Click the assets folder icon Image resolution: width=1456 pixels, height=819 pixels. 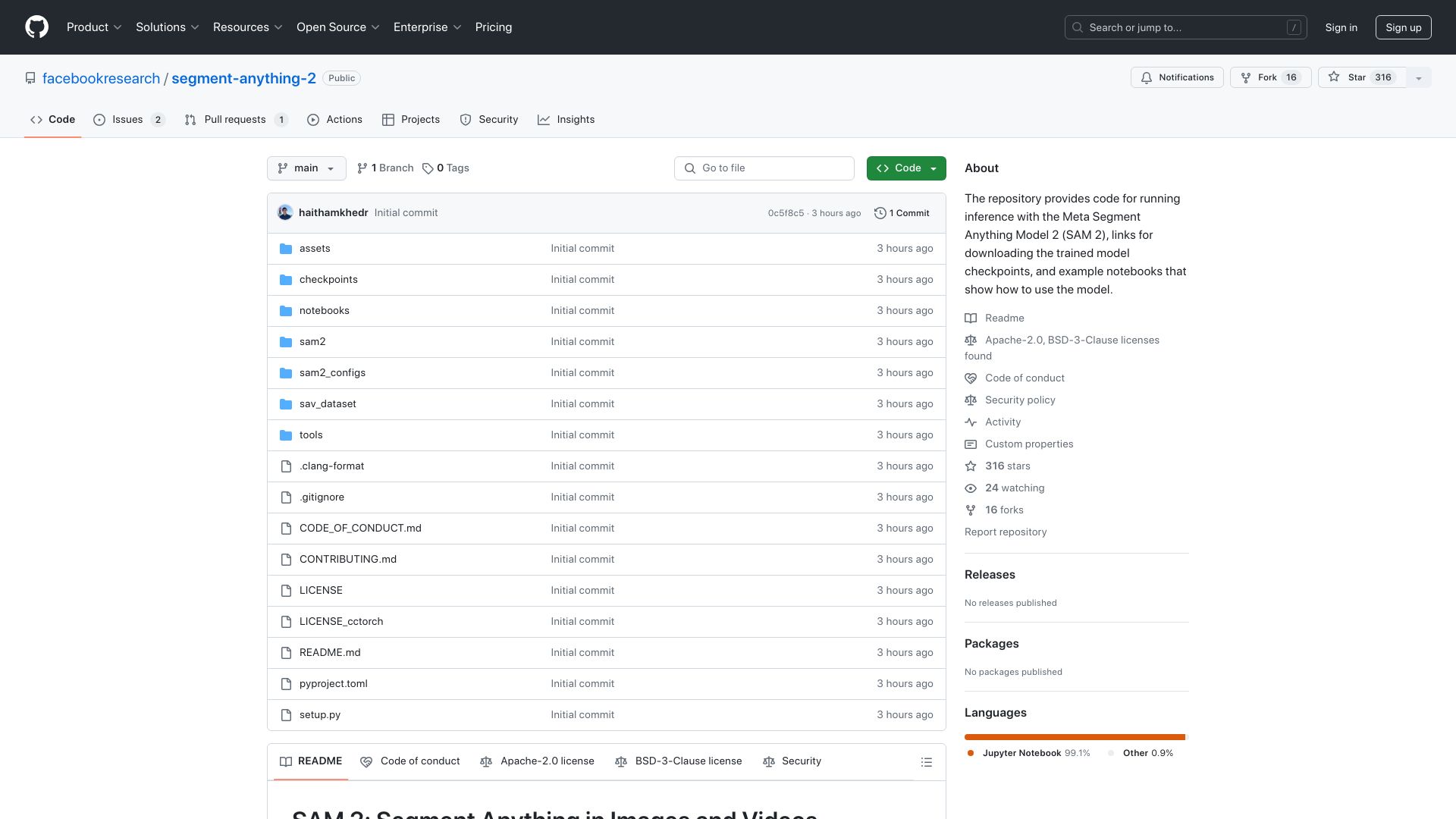click(x=286, y=249)
